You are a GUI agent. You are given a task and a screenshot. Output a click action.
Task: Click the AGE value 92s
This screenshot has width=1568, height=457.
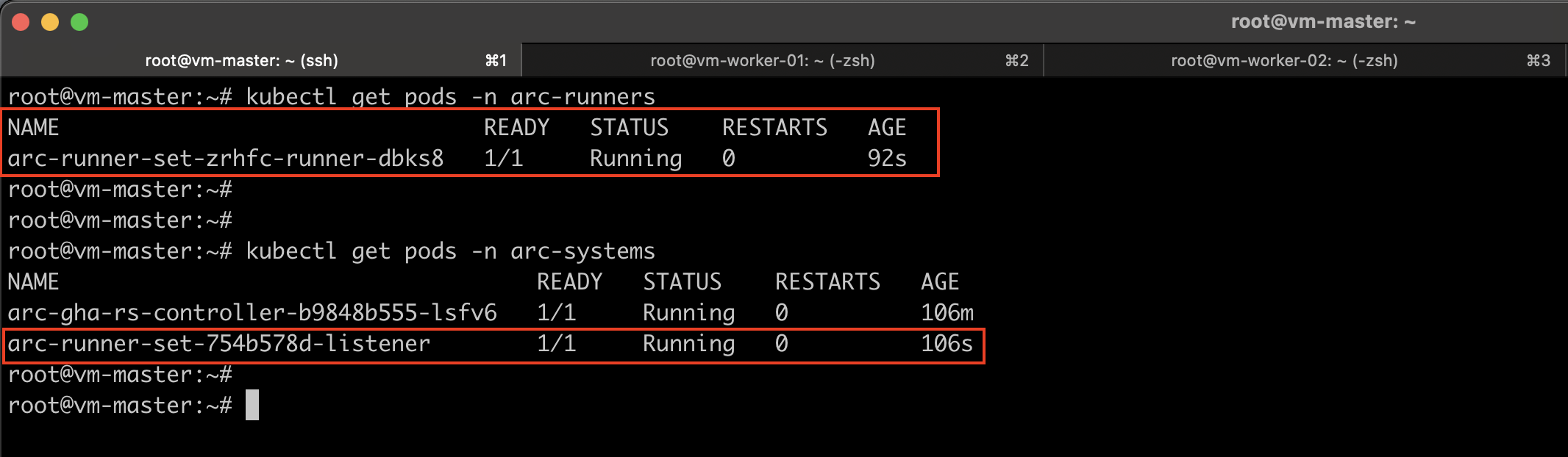tap(887, 159)
